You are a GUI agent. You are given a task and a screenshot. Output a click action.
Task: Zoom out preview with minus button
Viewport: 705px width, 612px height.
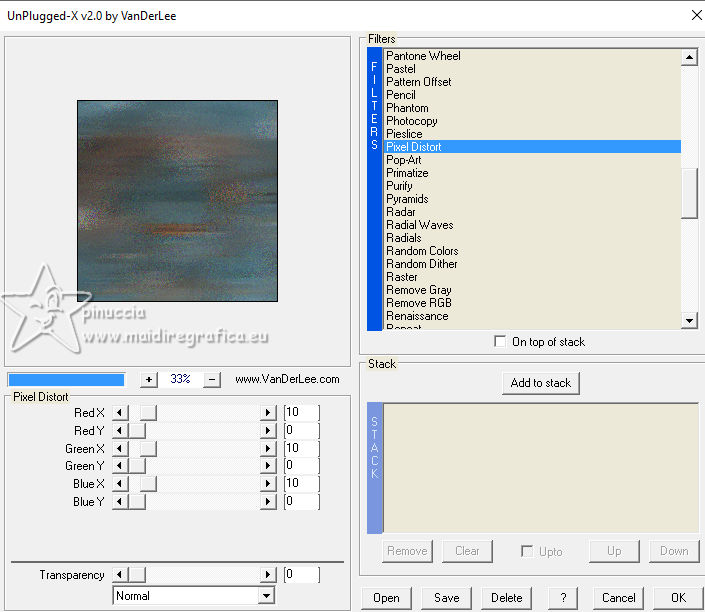coord(212,380)
